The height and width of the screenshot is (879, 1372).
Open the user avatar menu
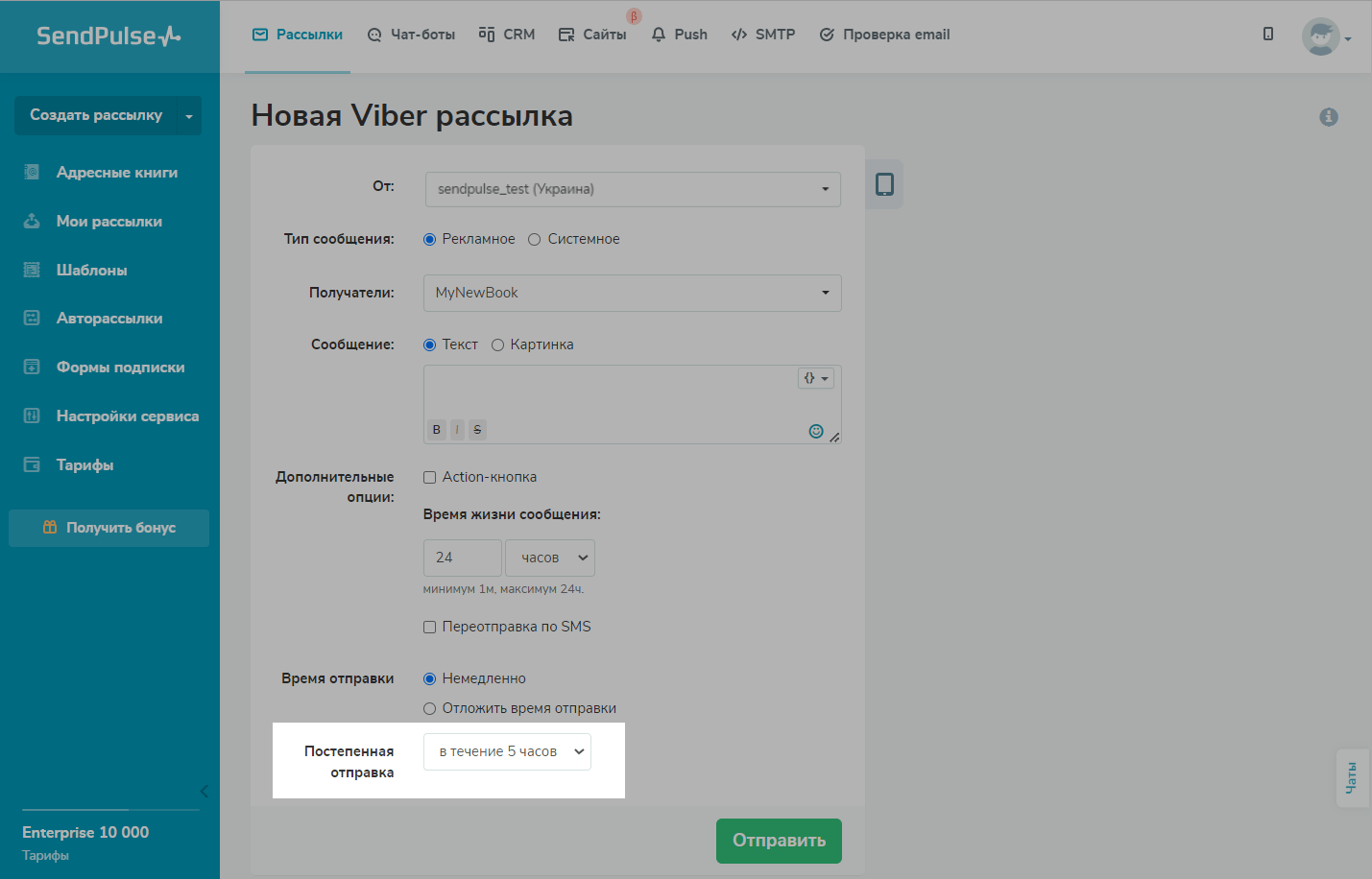[x=1326, y=37]
